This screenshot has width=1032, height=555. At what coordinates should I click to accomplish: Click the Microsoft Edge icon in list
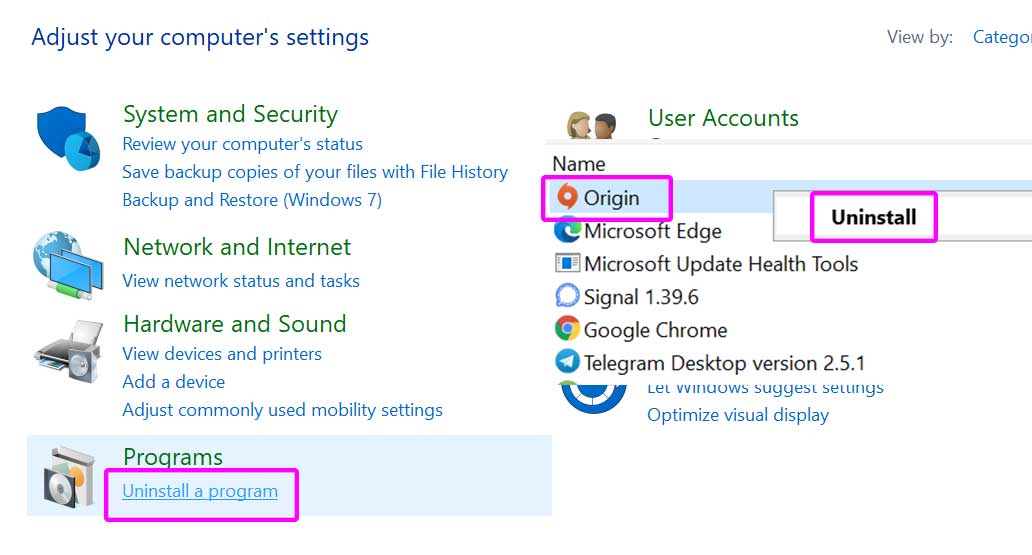pos(567,230)
